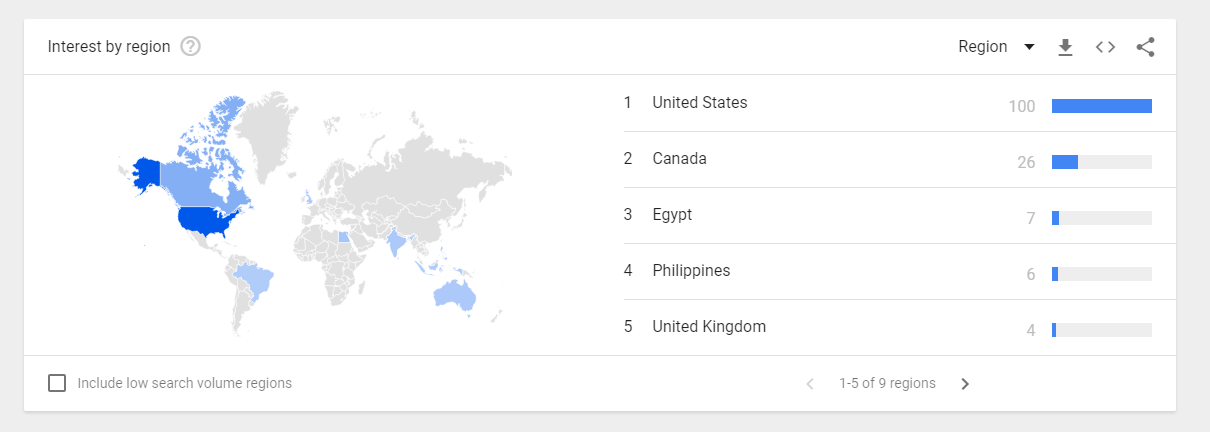This screenshot has width=1210, height=432.
Task: Click Australia on the world map
Action: pos(453,293)
